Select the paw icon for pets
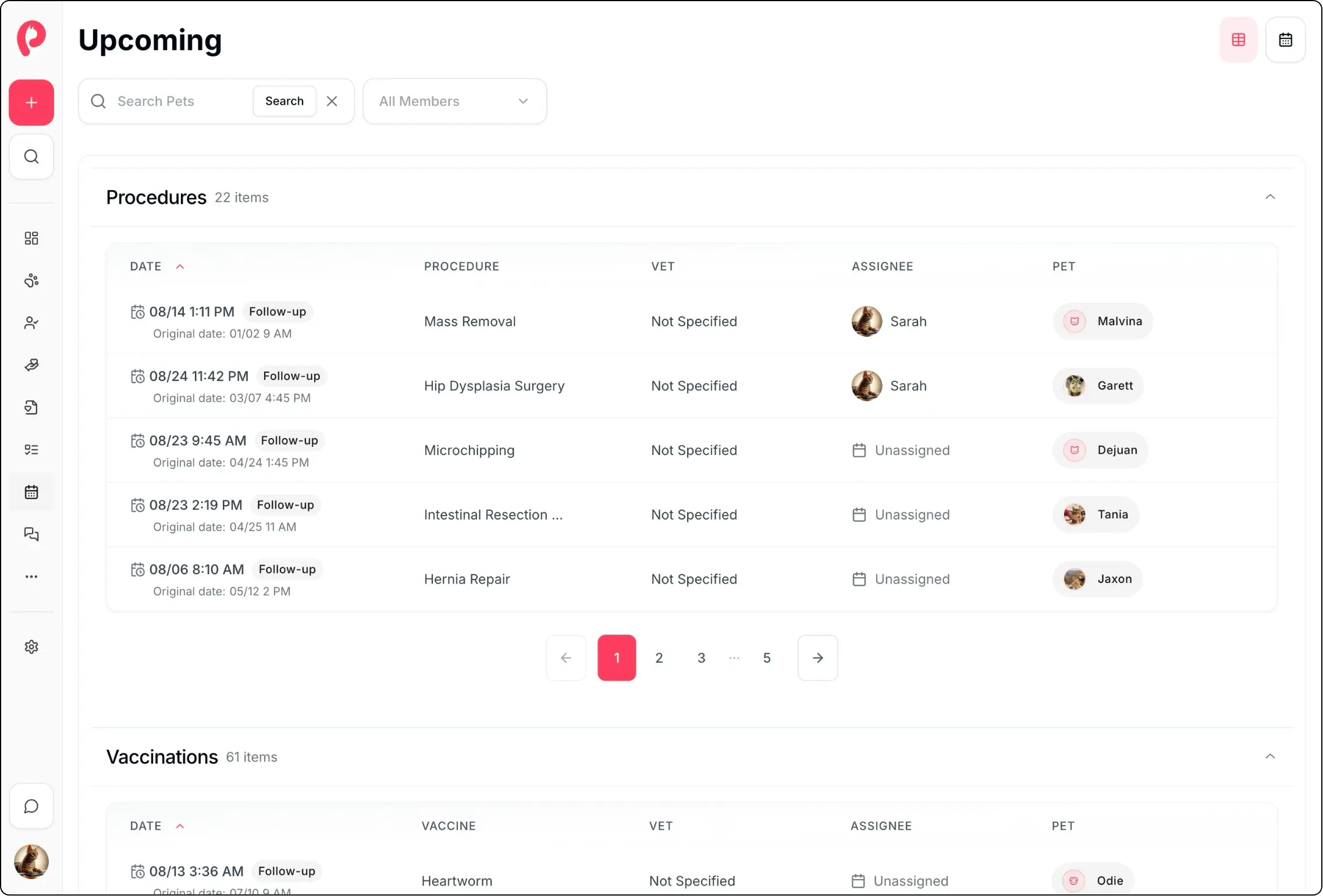This screenshot has width=1323, height=896. point(31,280)
